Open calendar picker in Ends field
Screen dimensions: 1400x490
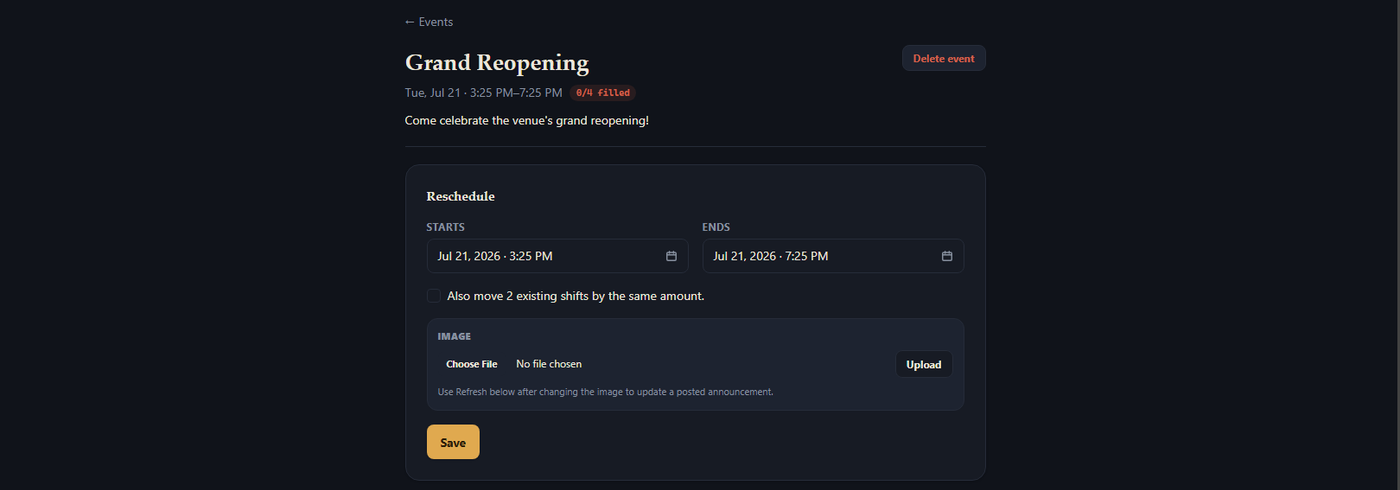pos(947,256)
